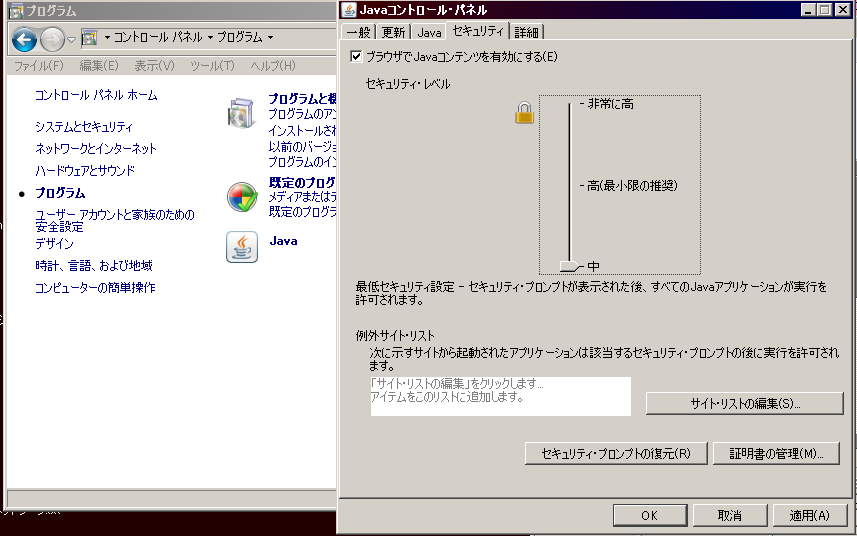This screenshot has width=857, height=536.
Task: Click the 既定のプログラム icon
Action: point(241,198)
